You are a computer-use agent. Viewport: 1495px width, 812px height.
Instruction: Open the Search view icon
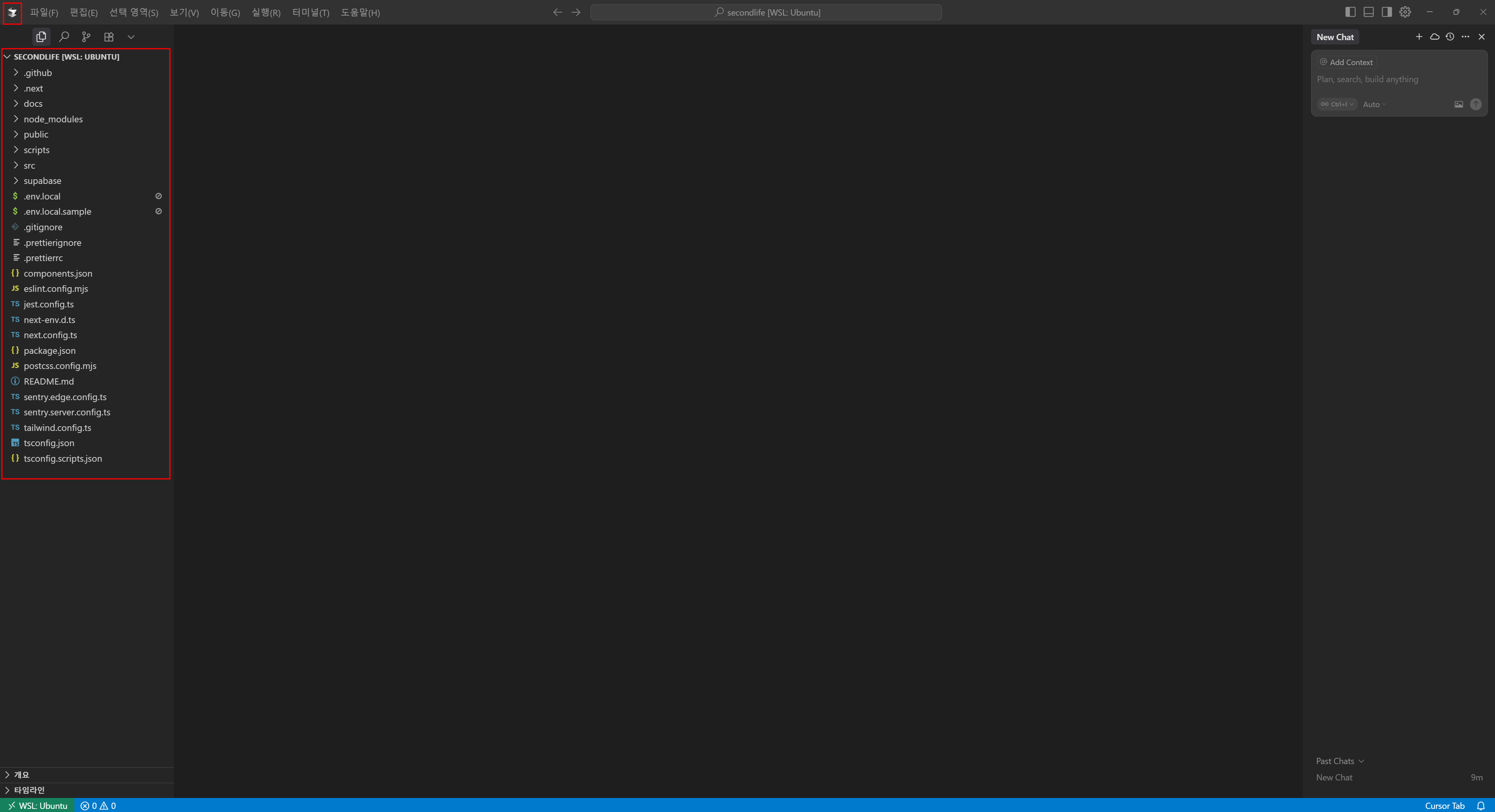(x=64, y=37)
